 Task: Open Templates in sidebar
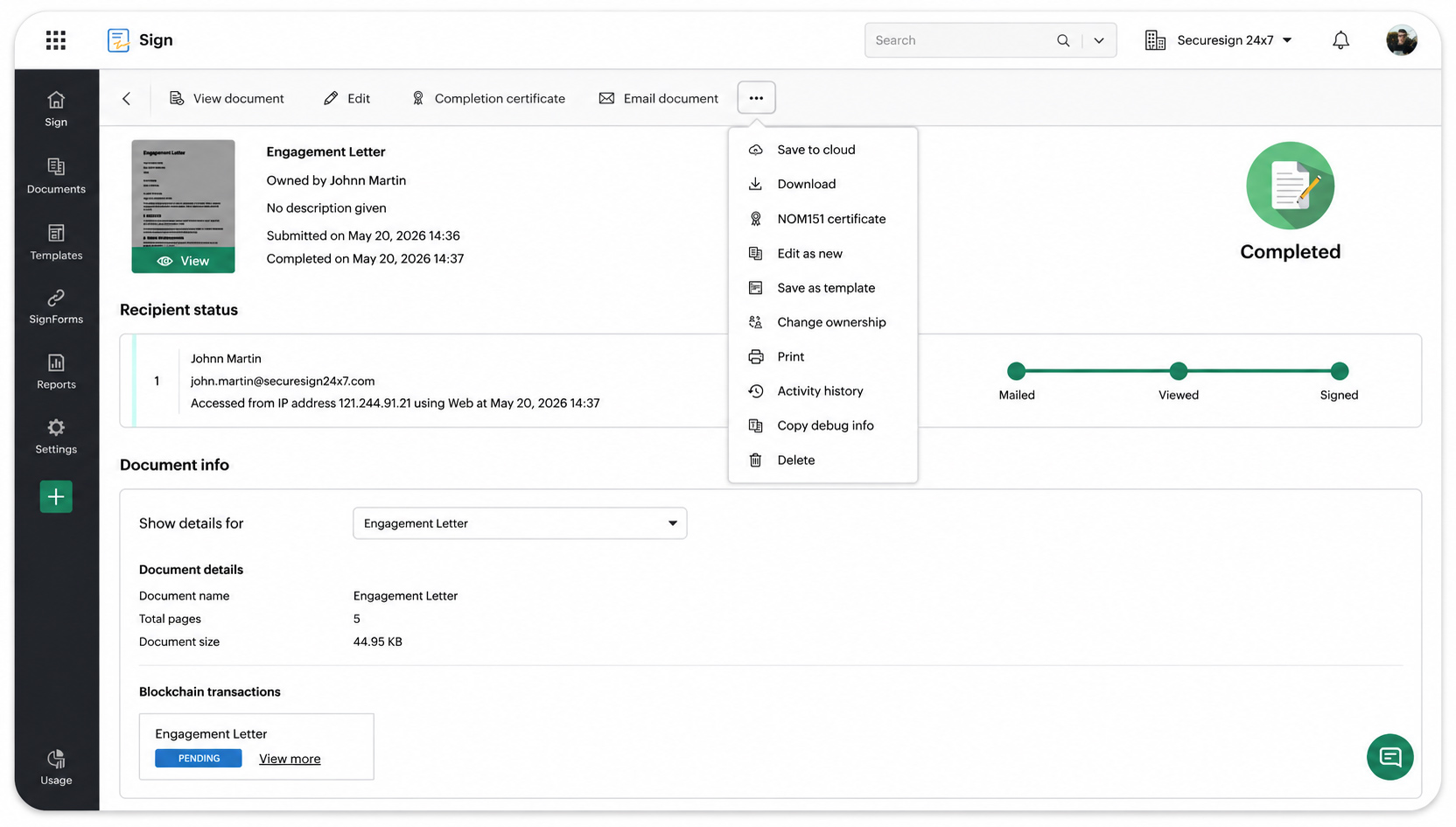[x=56, y=242]
